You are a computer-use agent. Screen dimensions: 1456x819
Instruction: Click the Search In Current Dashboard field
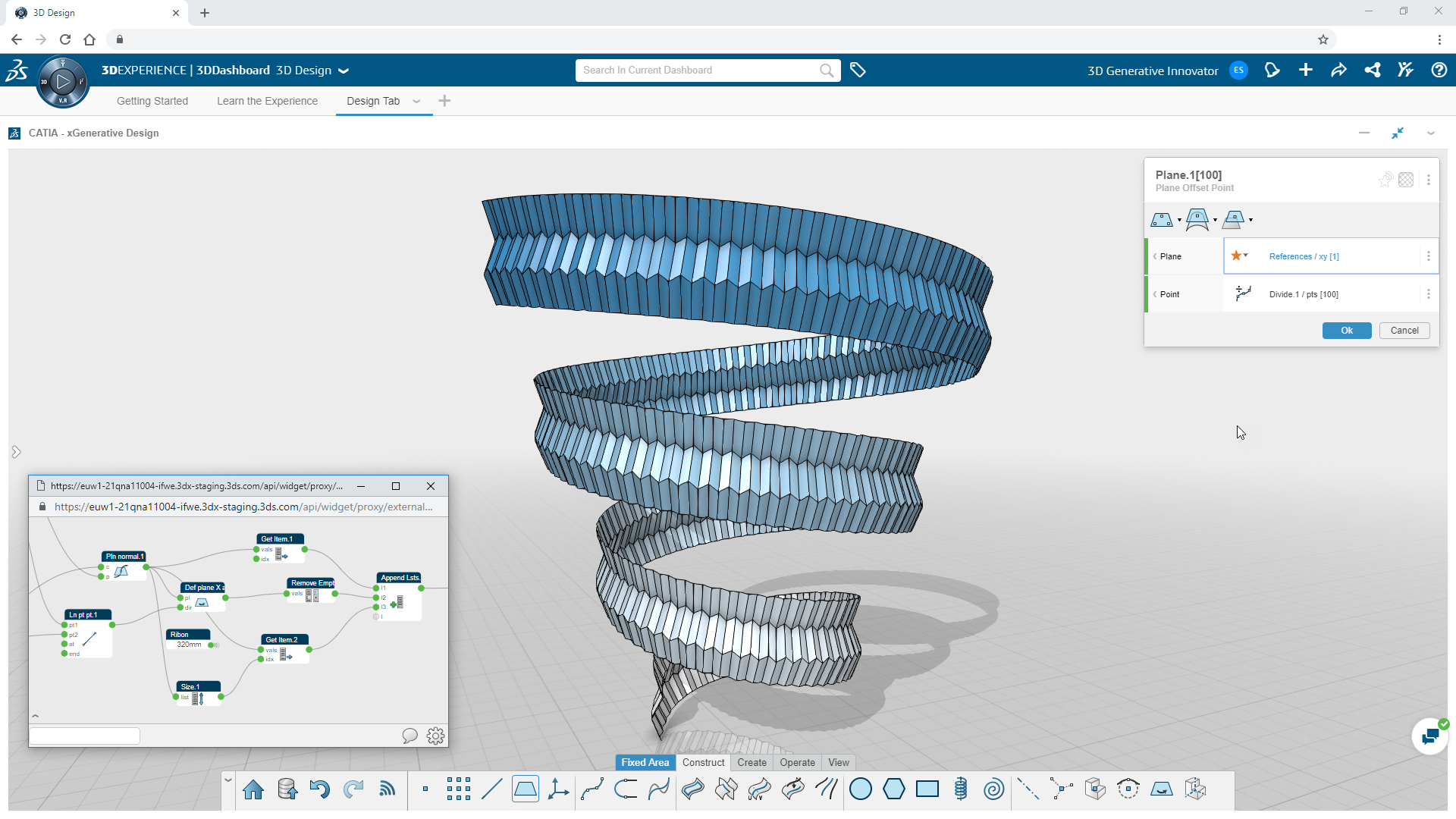(708, 71)
